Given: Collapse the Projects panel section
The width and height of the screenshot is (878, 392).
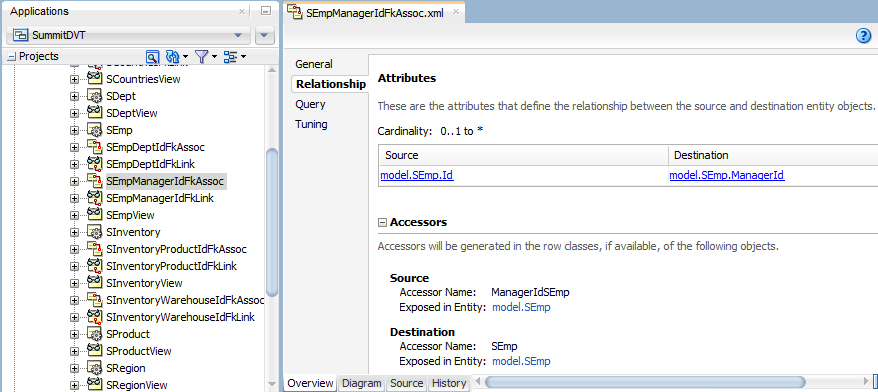Looking at the screenshot, I should (12, 57).
